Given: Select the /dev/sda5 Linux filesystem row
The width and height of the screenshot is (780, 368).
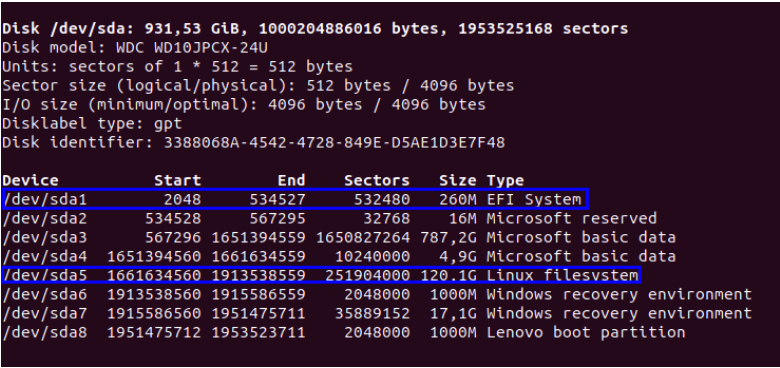Looking at the screenshot, I should tap(321, 275).
